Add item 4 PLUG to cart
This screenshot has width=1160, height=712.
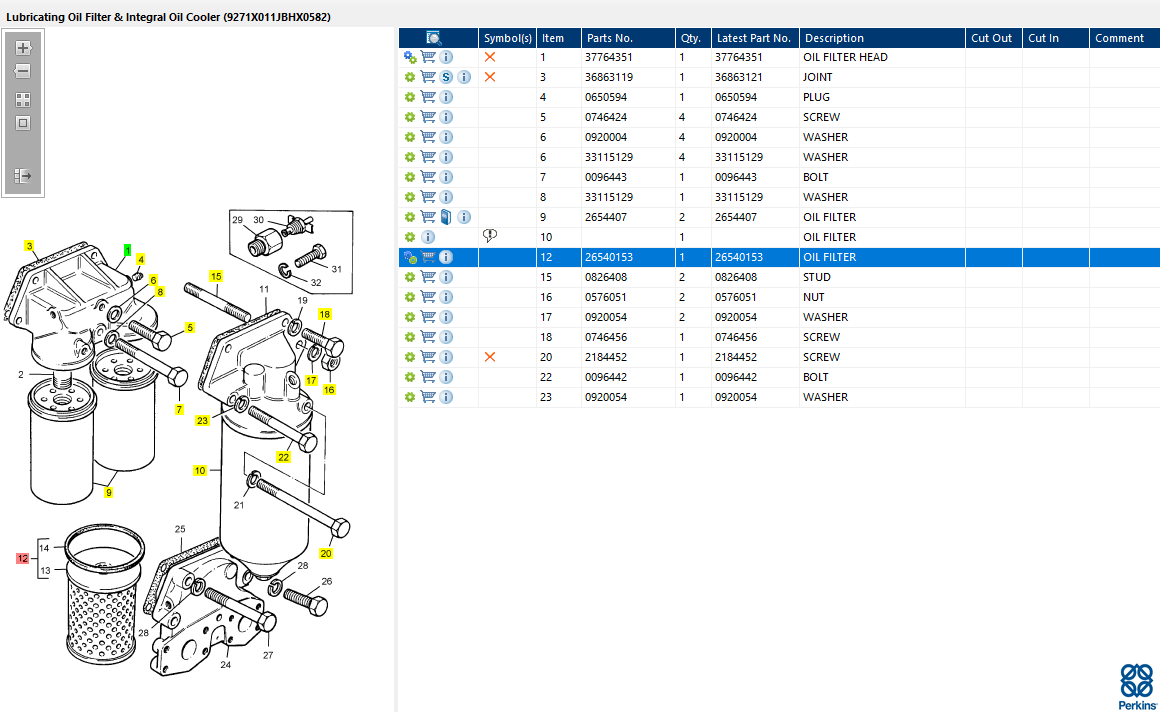[428, 97]
